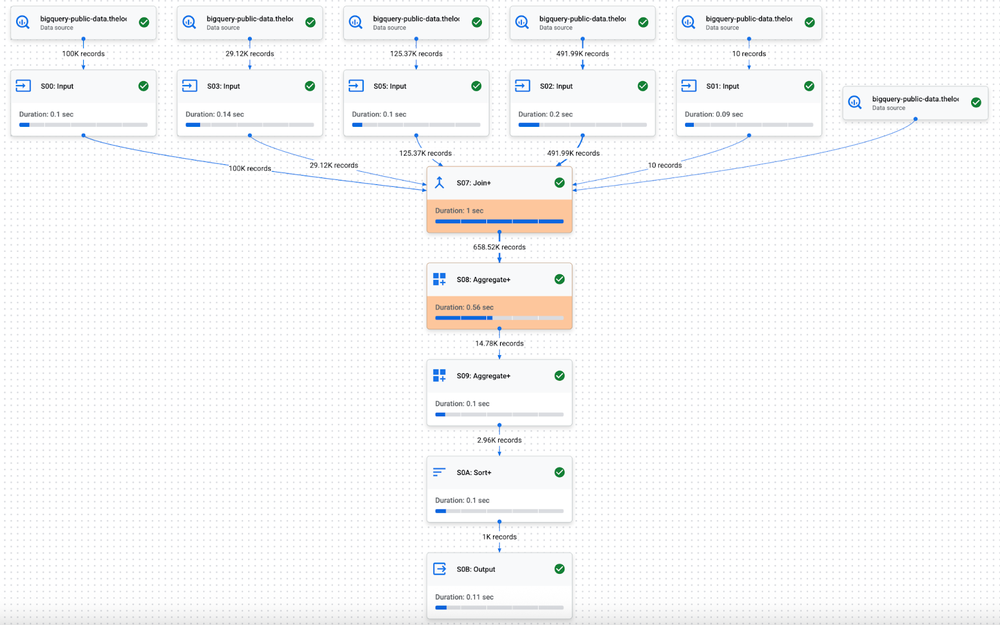The width and height of the screenshot is (1000, 625).
Task: Click 'Duration: 1 sec' text
Action: (459, 210)
